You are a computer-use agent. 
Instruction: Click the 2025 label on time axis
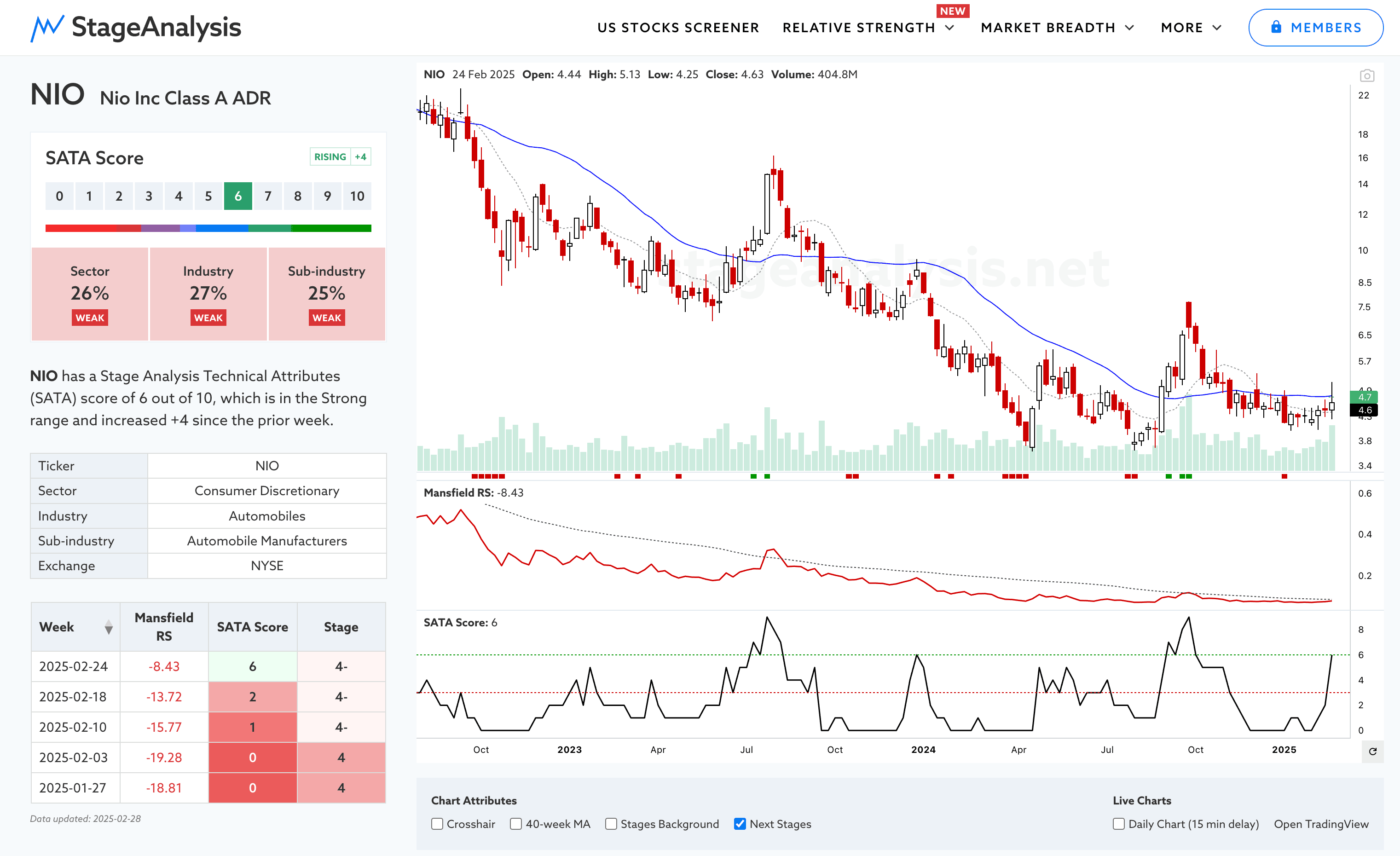[x=1284, y=750]
